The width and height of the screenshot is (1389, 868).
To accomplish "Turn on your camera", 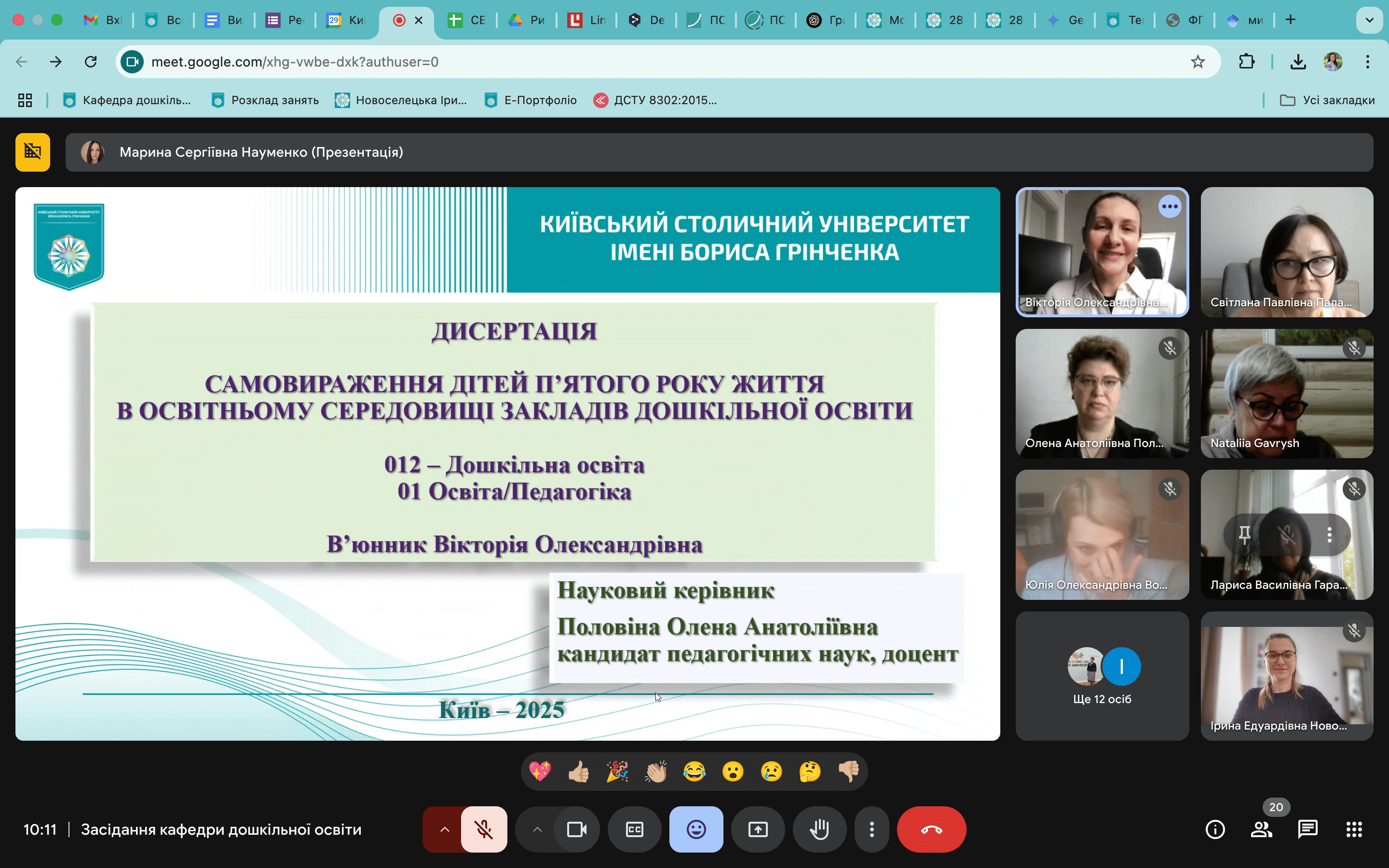I will (x=576, y=829).
